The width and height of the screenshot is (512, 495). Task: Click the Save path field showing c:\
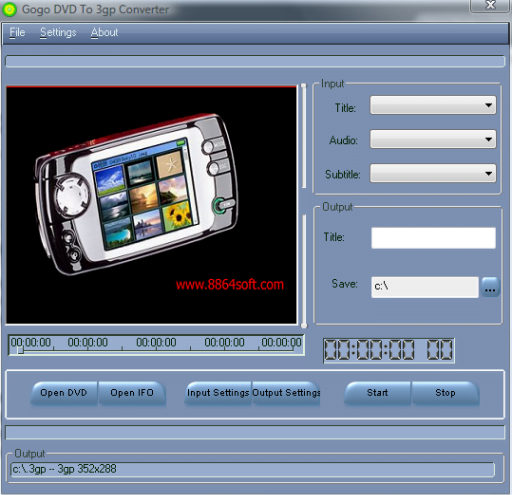425,287
